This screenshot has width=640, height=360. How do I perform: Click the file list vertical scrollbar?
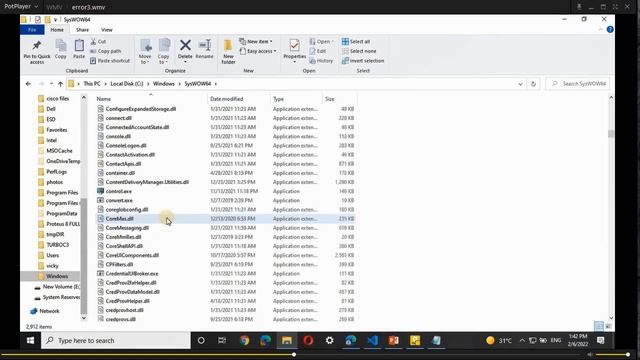coord(611,133)
